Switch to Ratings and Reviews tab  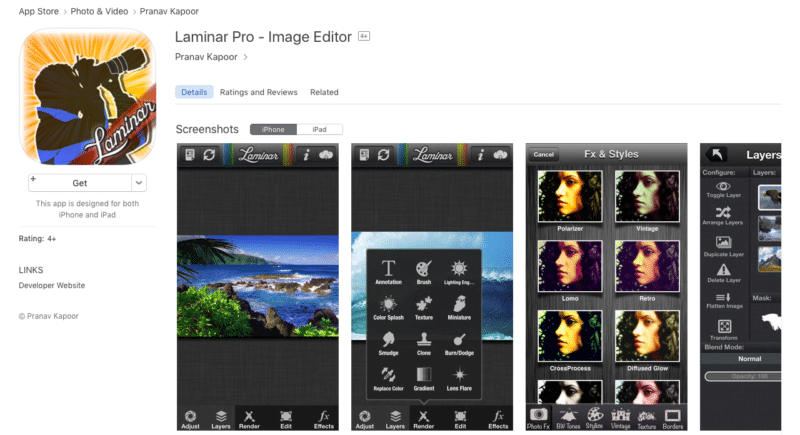(x=259, y=92)
